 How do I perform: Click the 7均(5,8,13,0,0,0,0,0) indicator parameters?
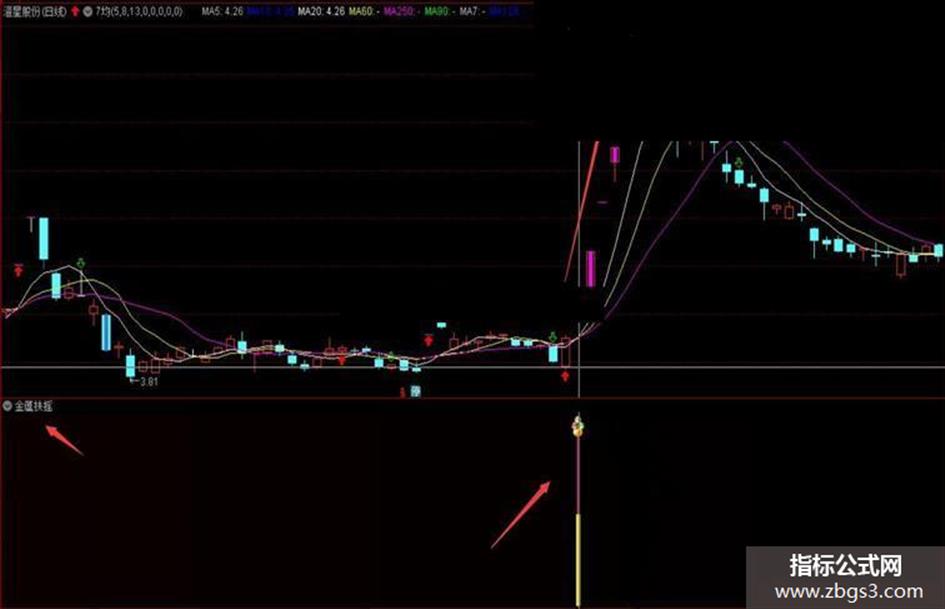139,11
